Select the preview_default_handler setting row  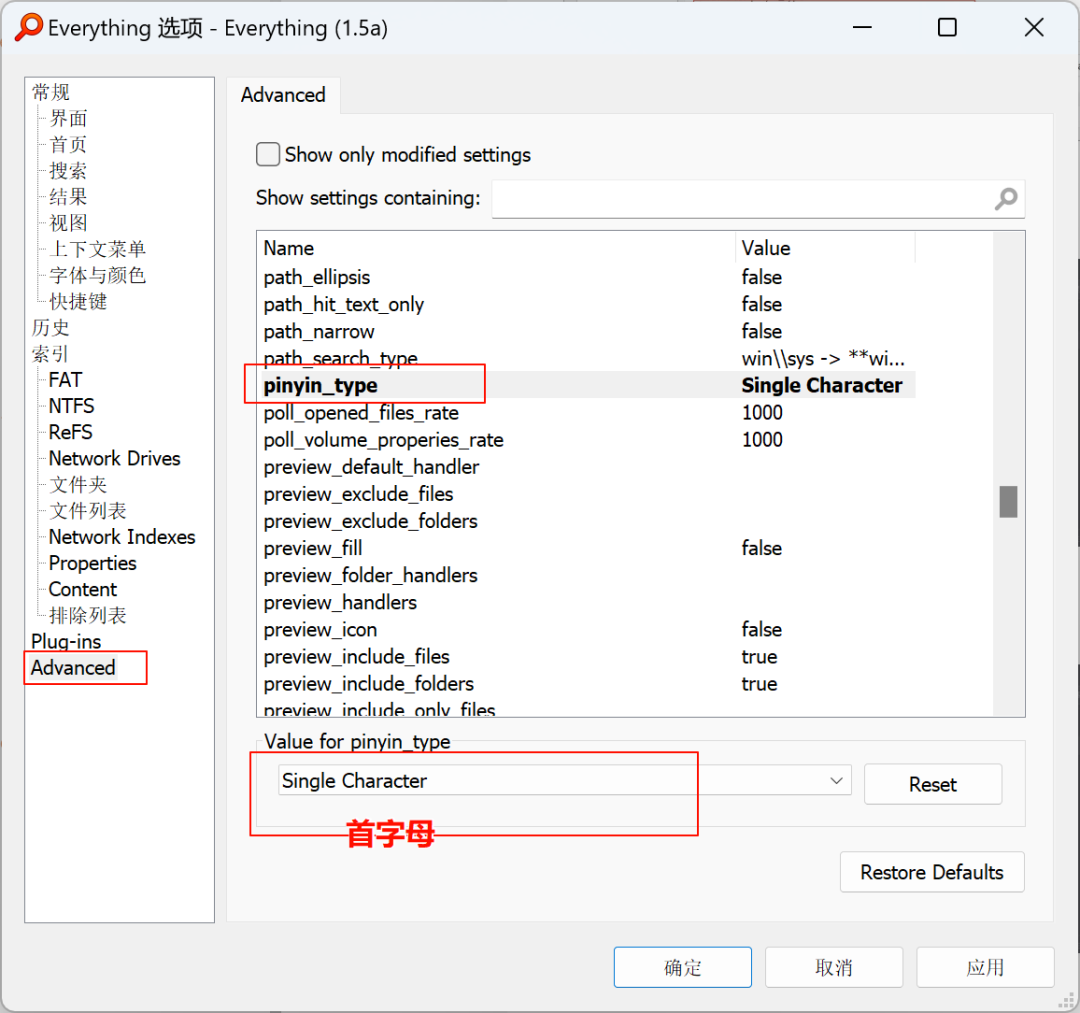[x=588, y=466]
